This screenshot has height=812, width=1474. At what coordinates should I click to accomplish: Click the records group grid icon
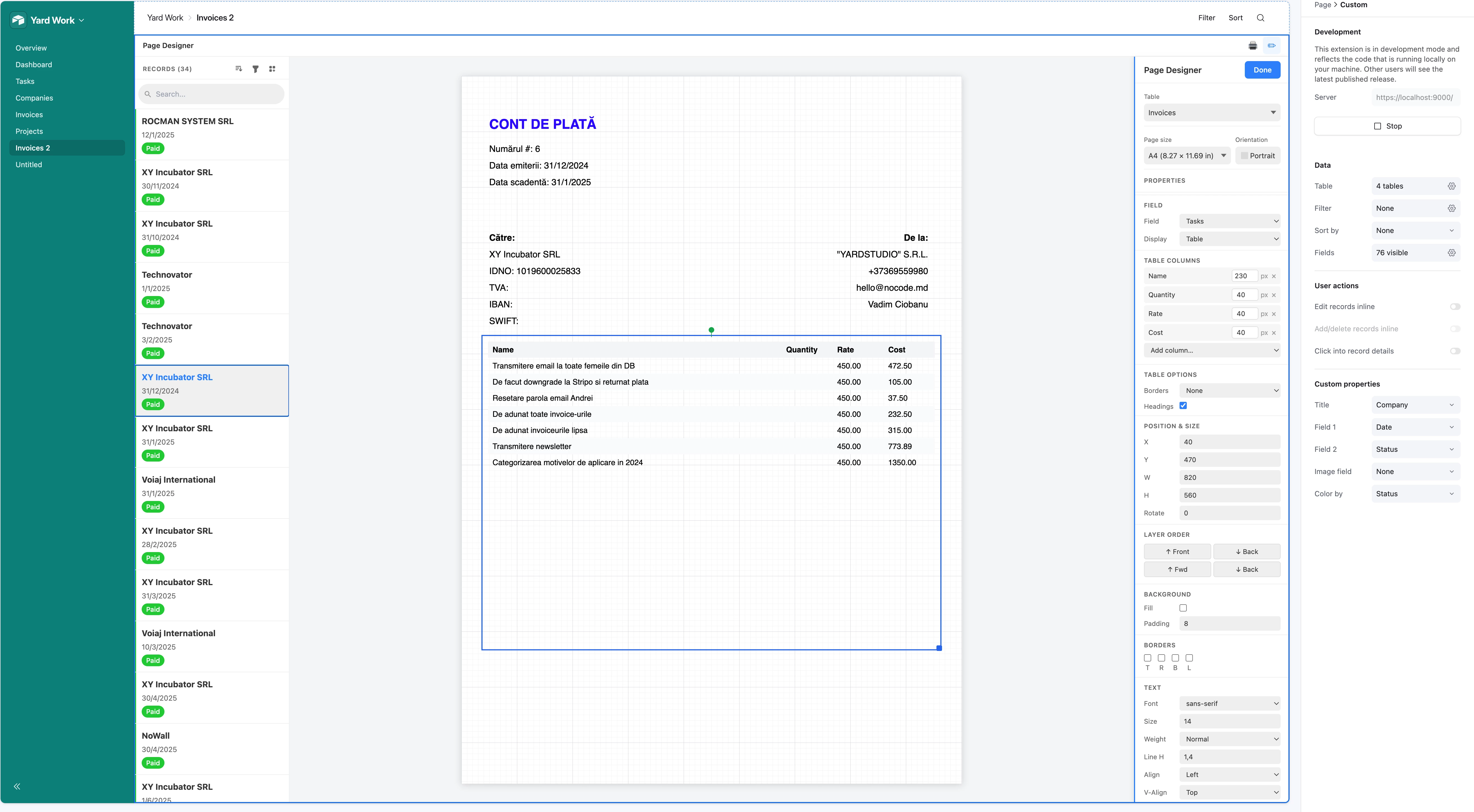point(272,69)
